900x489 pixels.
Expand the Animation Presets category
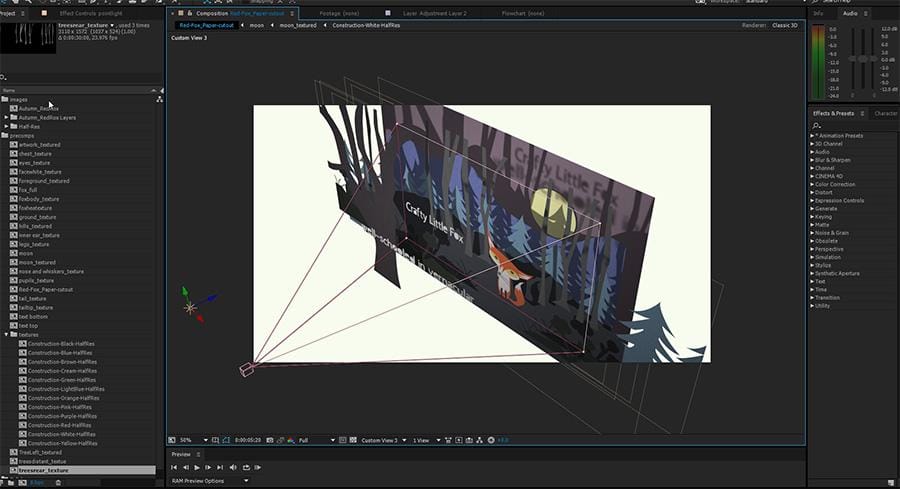[x=812, y=135]
